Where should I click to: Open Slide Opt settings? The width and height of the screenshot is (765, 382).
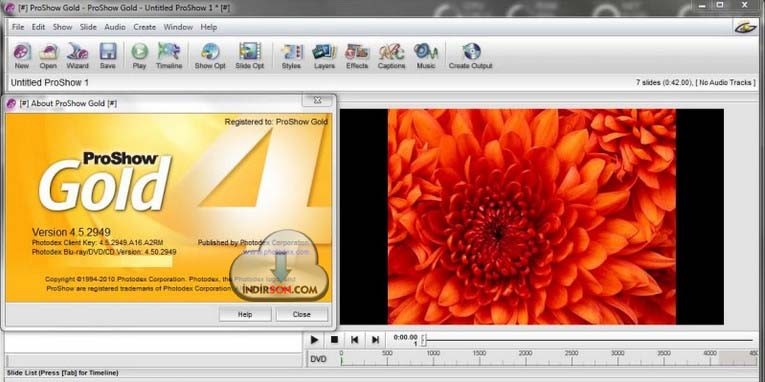click(250, 56)
